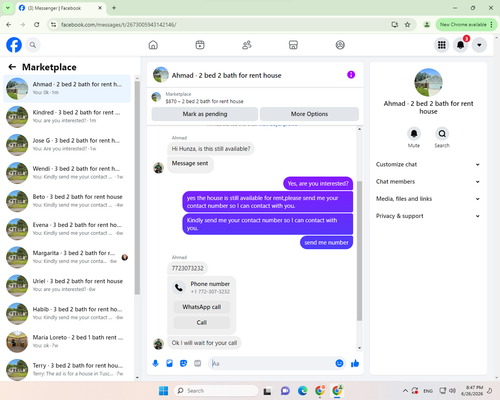The image size is (500, 400).
Task: Expand Chat members section
Action: (x=428, y=182)
